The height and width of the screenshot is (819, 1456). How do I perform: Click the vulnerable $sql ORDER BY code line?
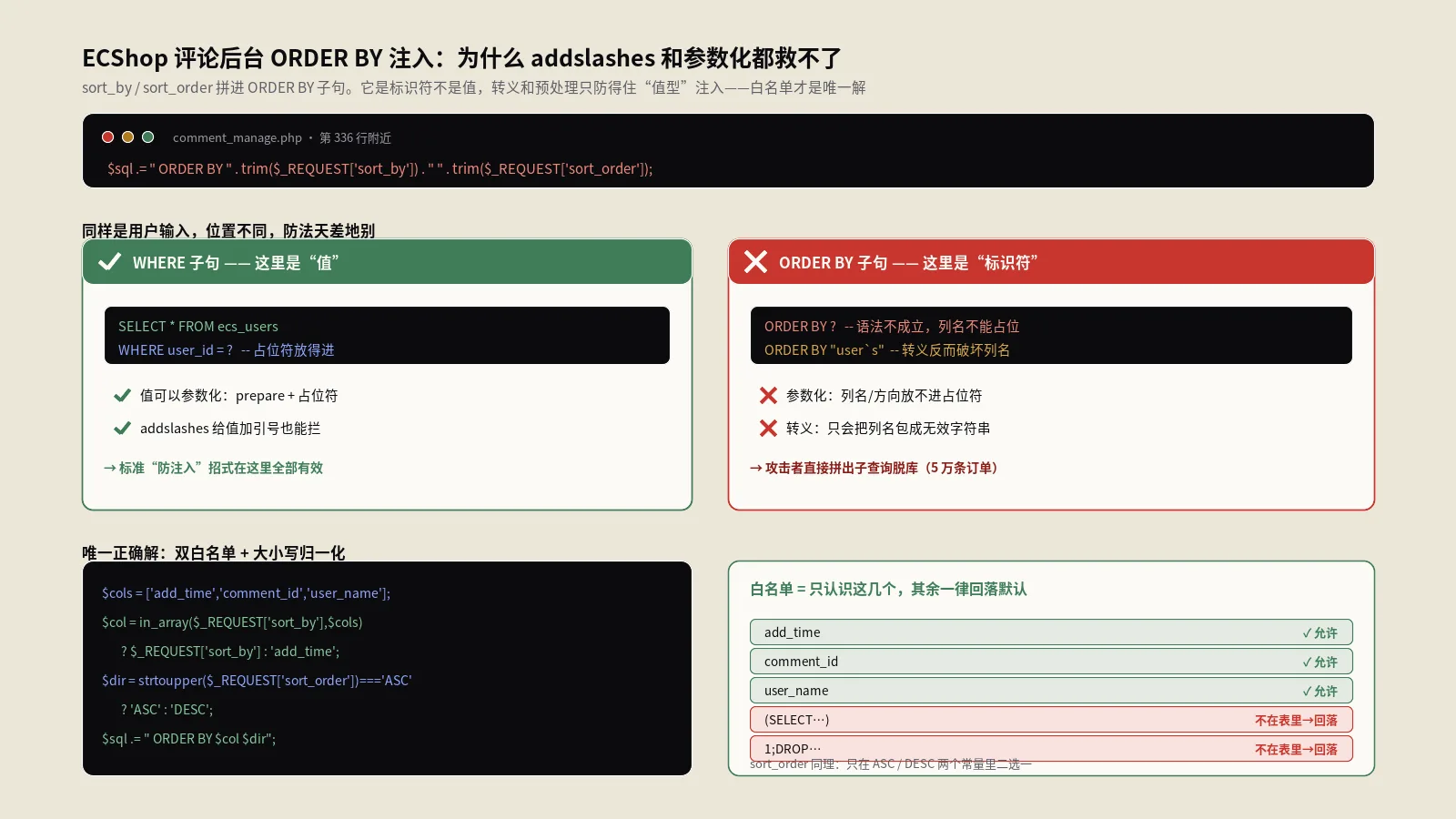tap(379, 168)
